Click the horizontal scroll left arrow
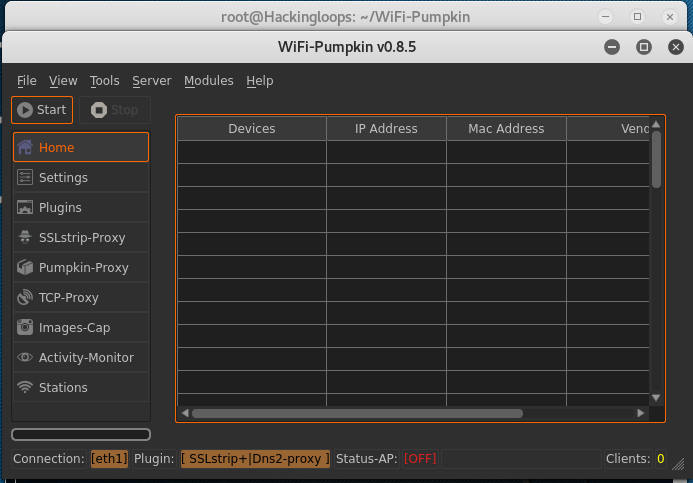The width and height of the screenshot is (693, 483). pos(185,413)
